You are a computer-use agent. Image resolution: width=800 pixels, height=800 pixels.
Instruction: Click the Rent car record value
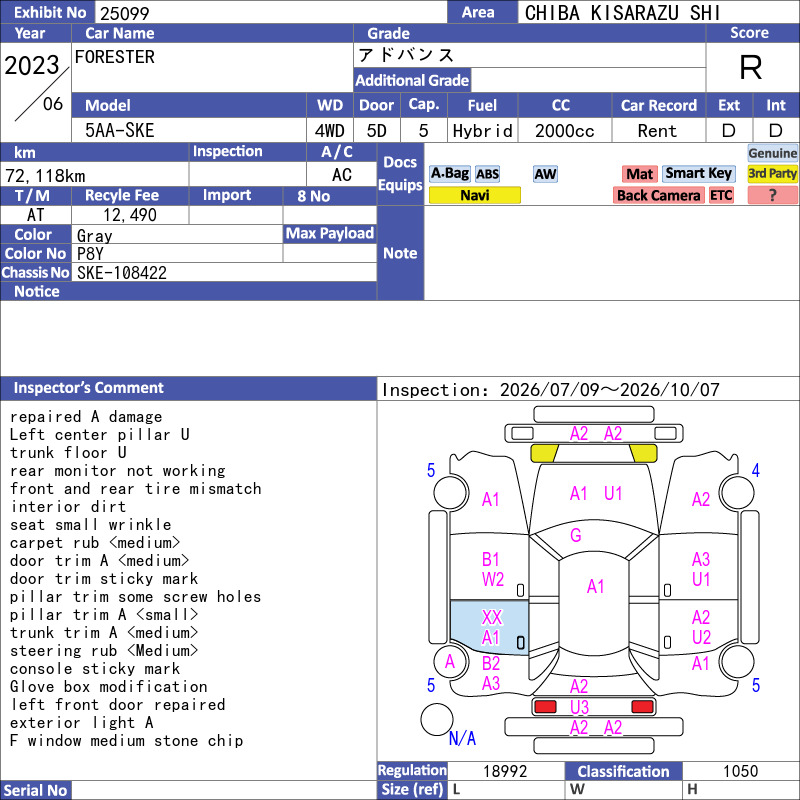(657, 131)
